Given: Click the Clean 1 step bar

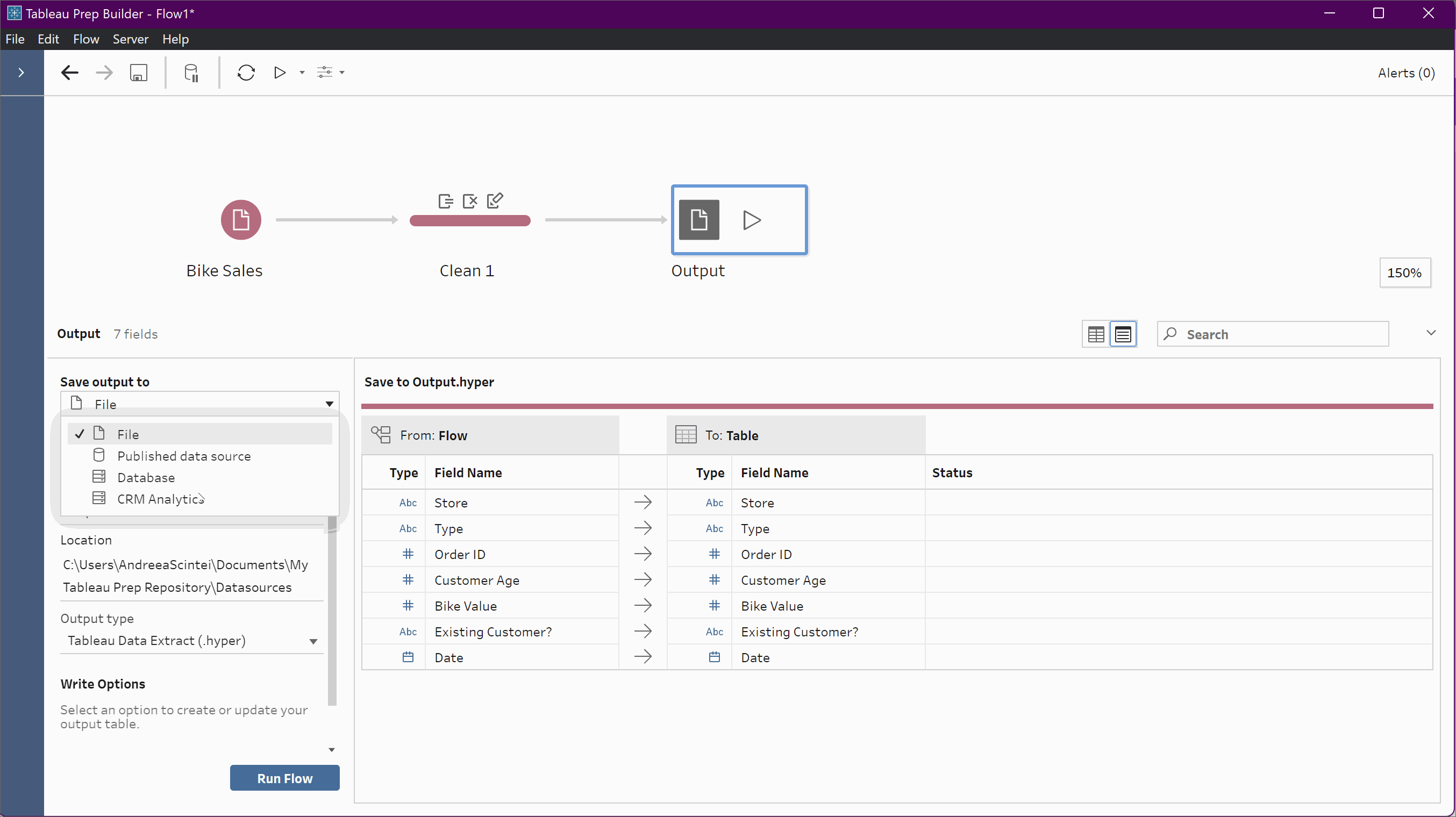Looking at the screenshot, I should click(470, 220).
